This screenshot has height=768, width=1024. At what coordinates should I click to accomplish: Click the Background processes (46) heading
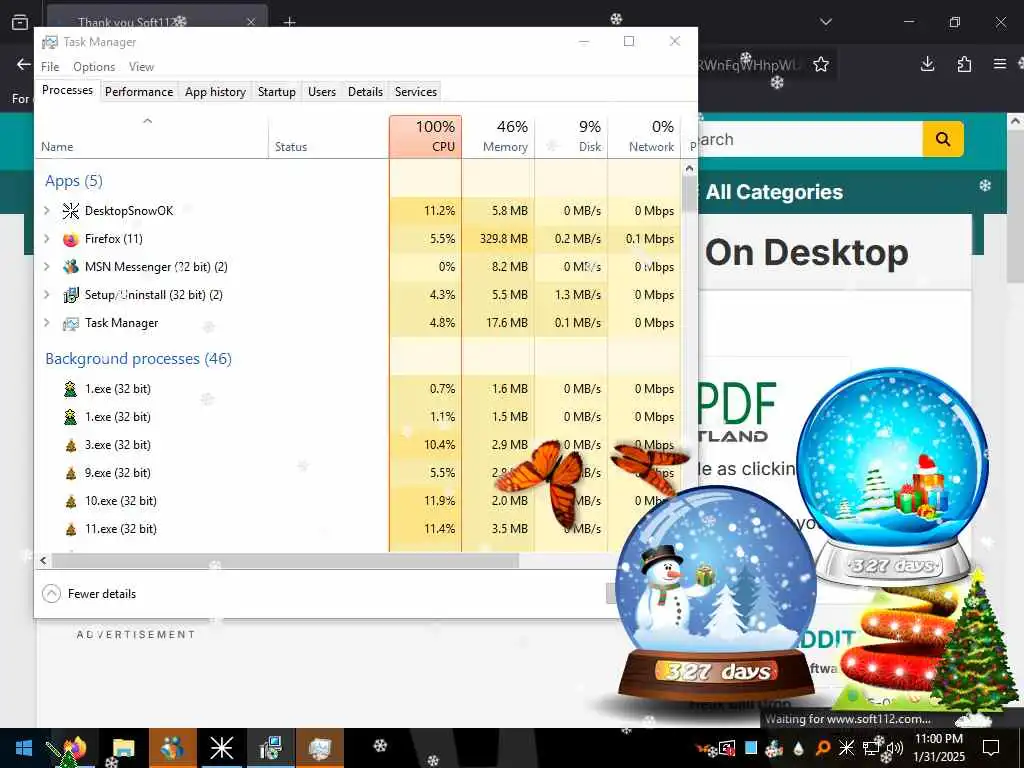pos(138,359)
